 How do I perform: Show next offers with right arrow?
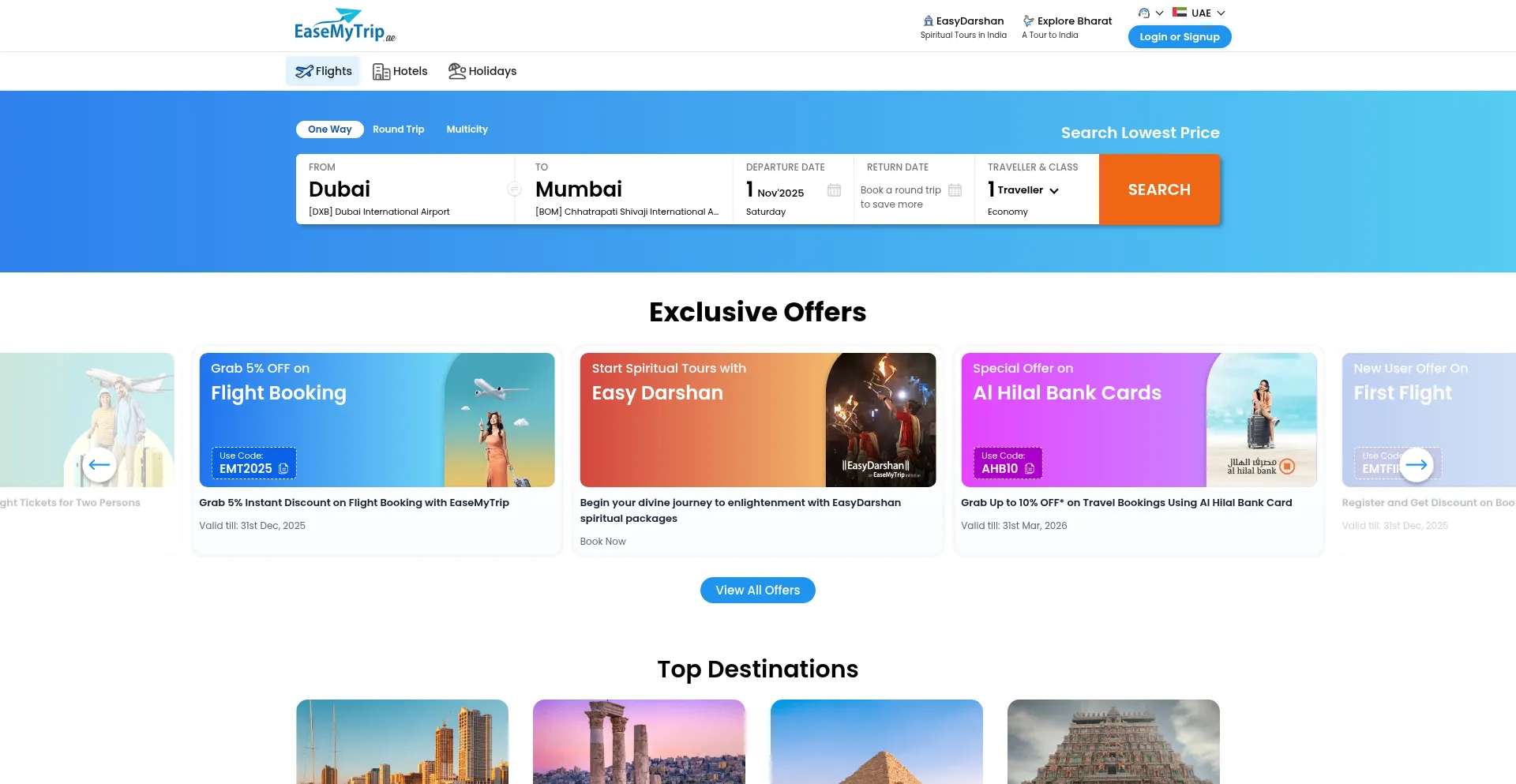pos(1417,465)
